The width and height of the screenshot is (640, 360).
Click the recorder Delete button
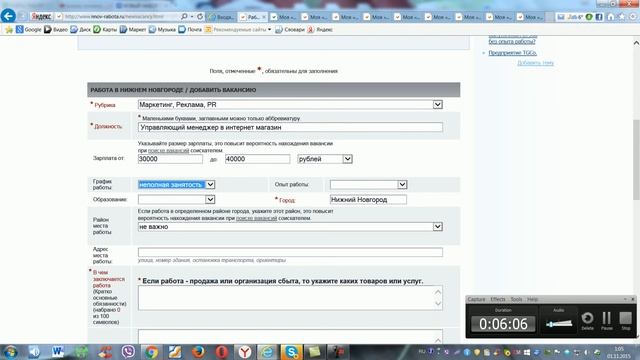[x=587, y=320]
